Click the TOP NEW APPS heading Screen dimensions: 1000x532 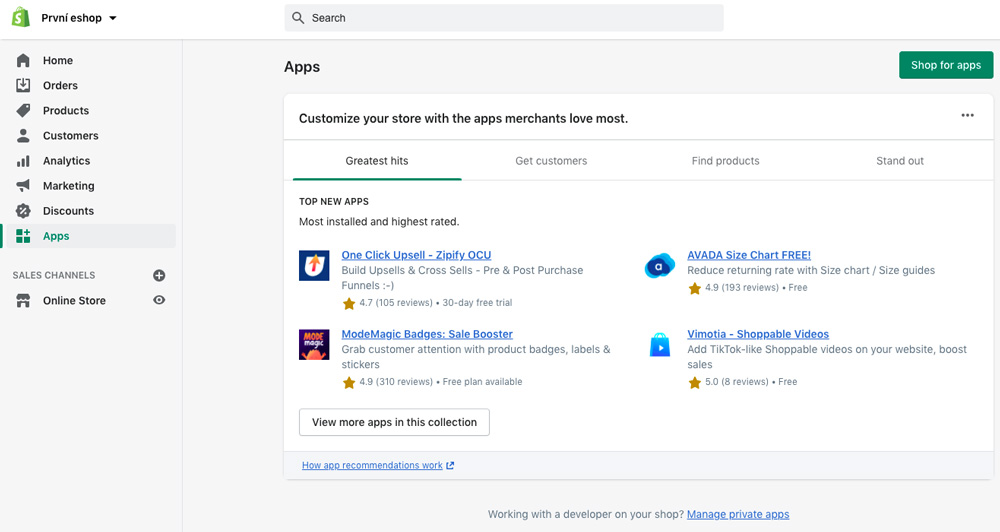tap(334, 202)
